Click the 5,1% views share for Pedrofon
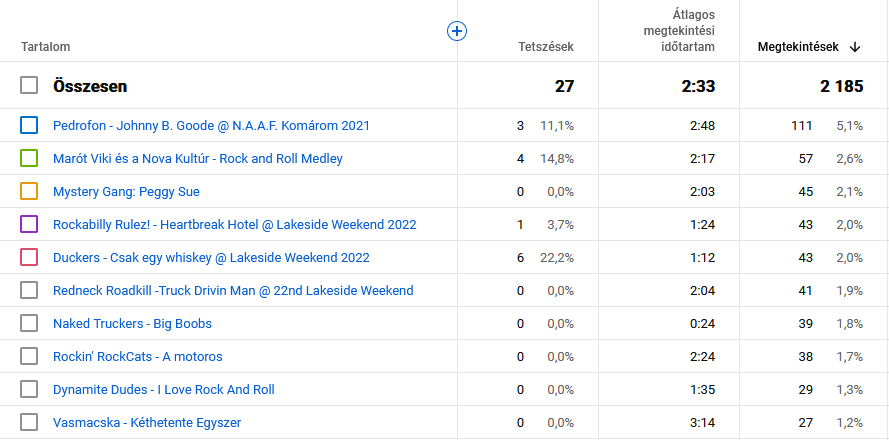 [849, 125]
